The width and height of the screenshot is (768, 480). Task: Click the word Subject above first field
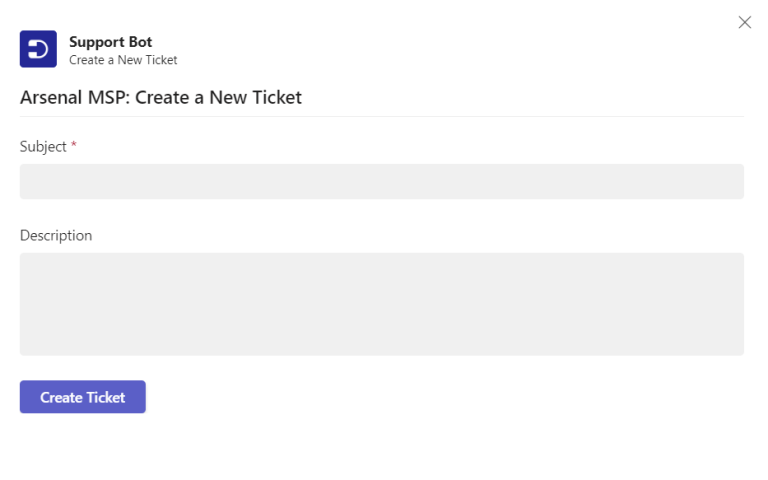coord(43,147)
